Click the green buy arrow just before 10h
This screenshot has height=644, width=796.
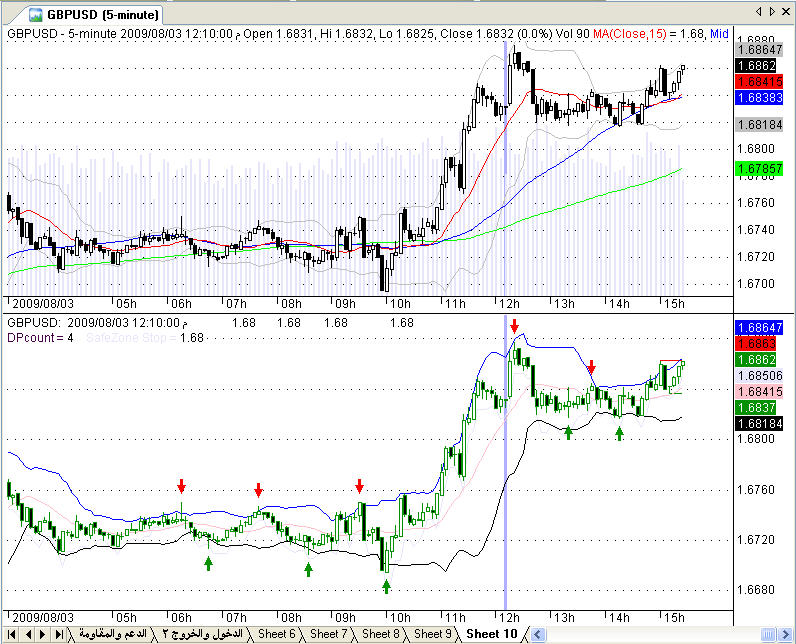[386, 585]
